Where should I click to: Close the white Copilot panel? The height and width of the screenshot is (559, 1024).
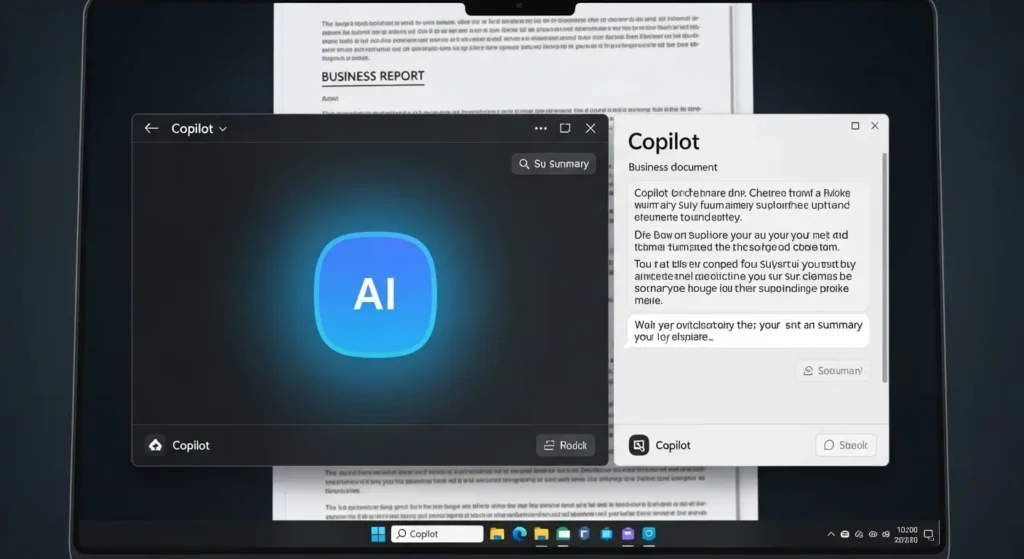pyautogui.click(x=875, y=126)
